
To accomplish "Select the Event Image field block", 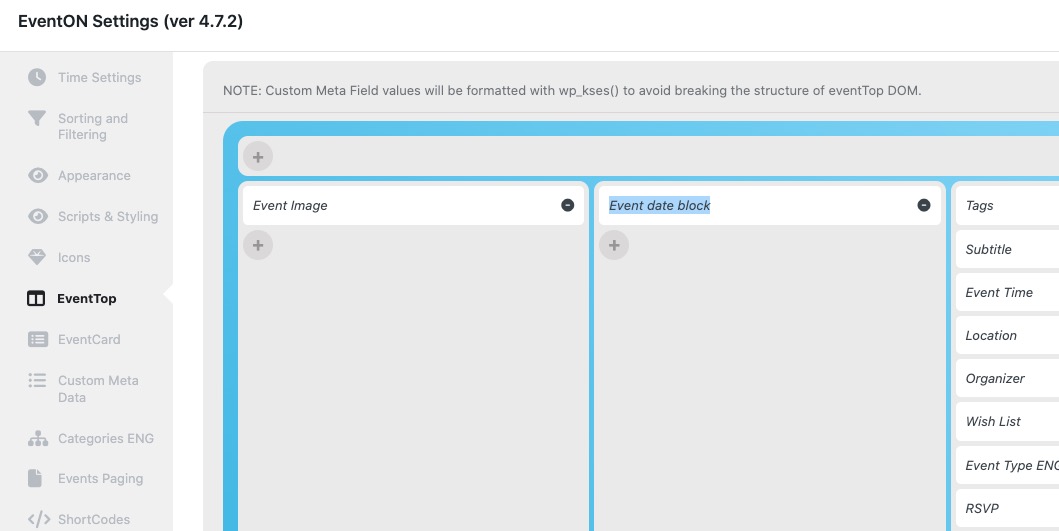I will pyautogui.click(x=413, y=205).
